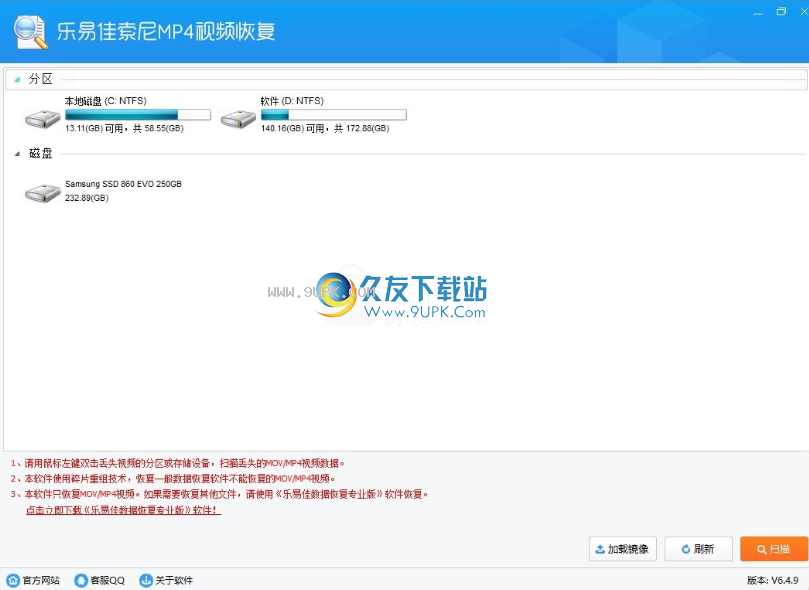The image size is (809, 590).
Task: Open 官方网站 link
Action: 41,580
